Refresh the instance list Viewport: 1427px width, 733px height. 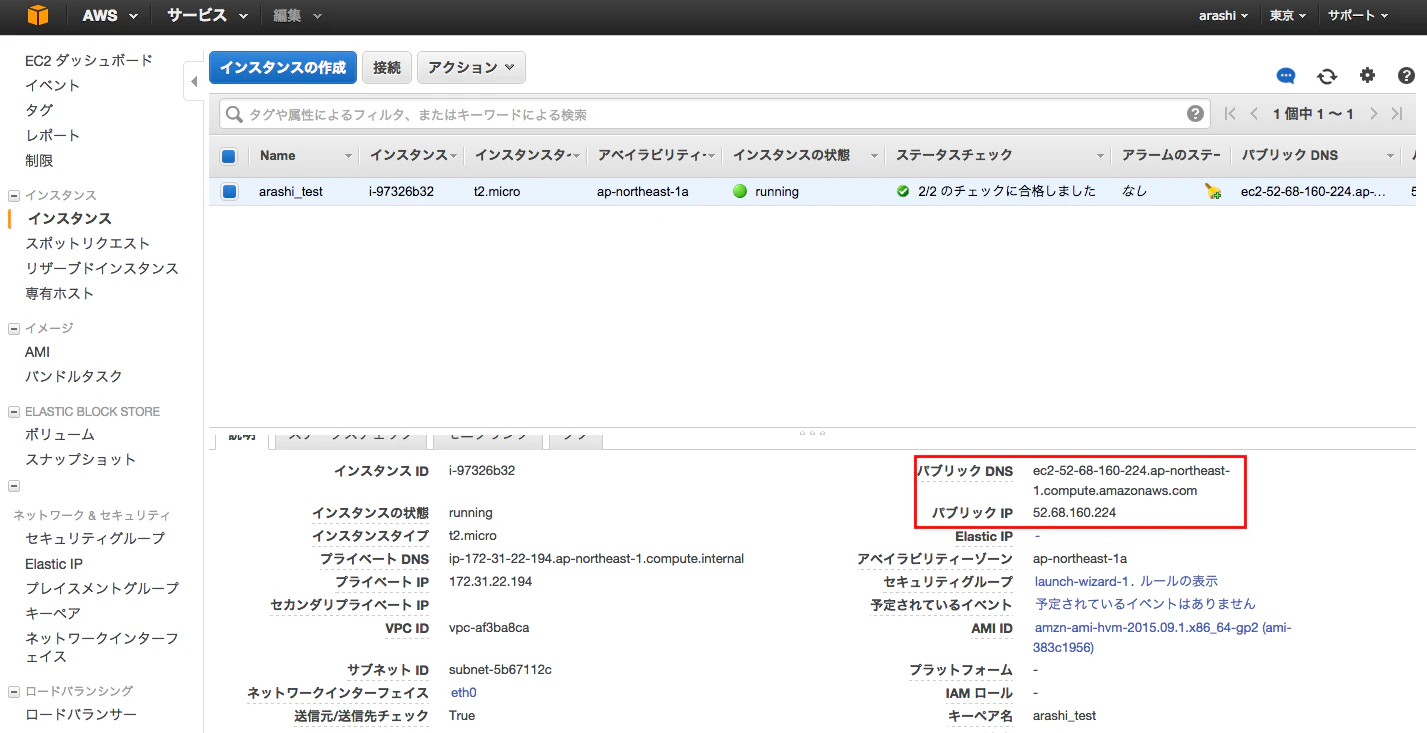(1327, 76)
